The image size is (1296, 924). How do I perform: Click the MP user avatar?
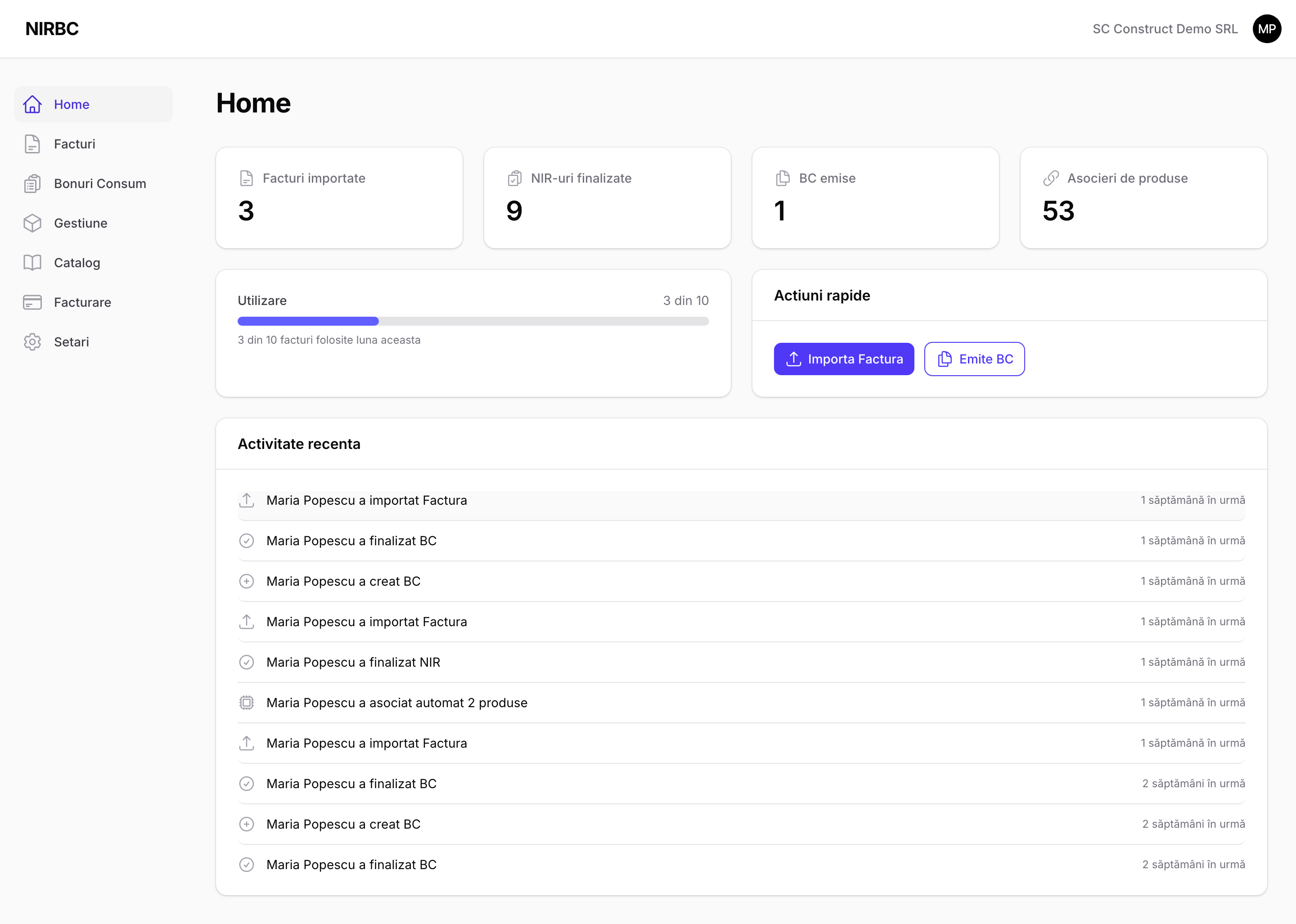tap(1266, 28)
